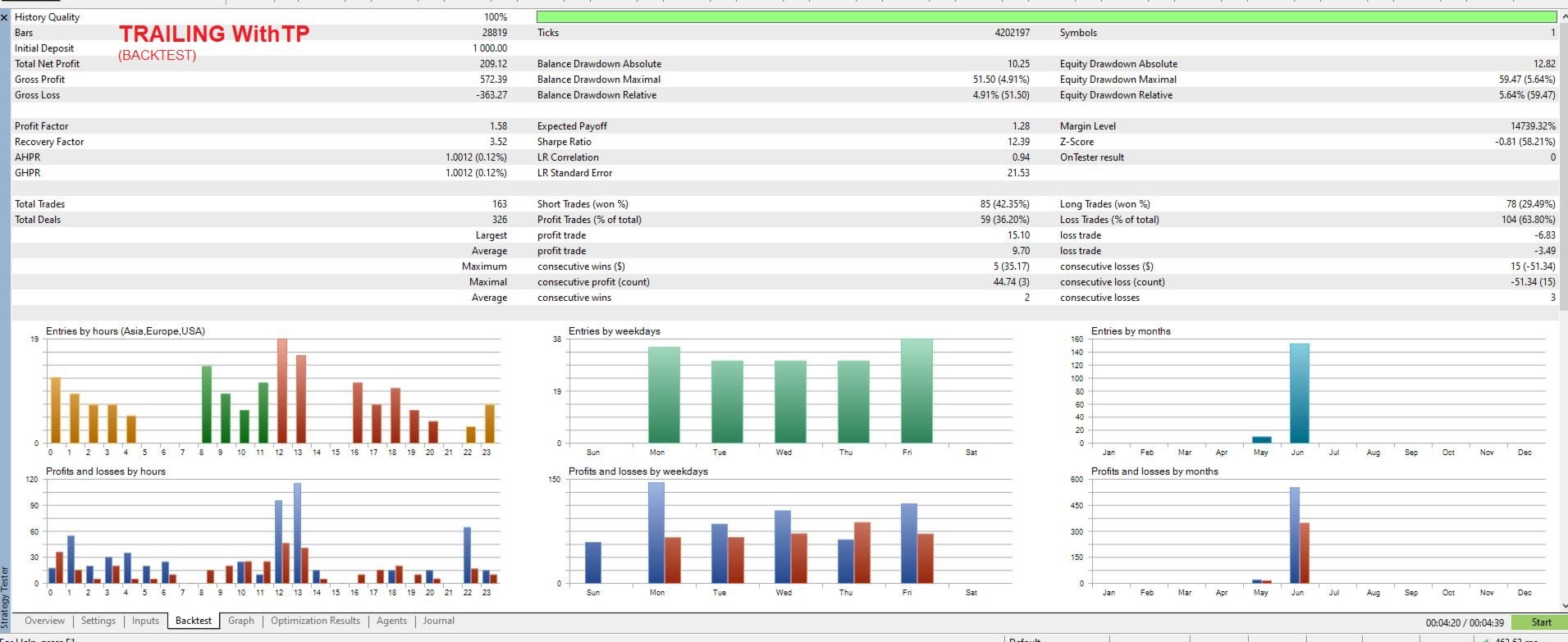Select the Gross Profit value 572.39
Screen dimensions: 1568x642
493,80
